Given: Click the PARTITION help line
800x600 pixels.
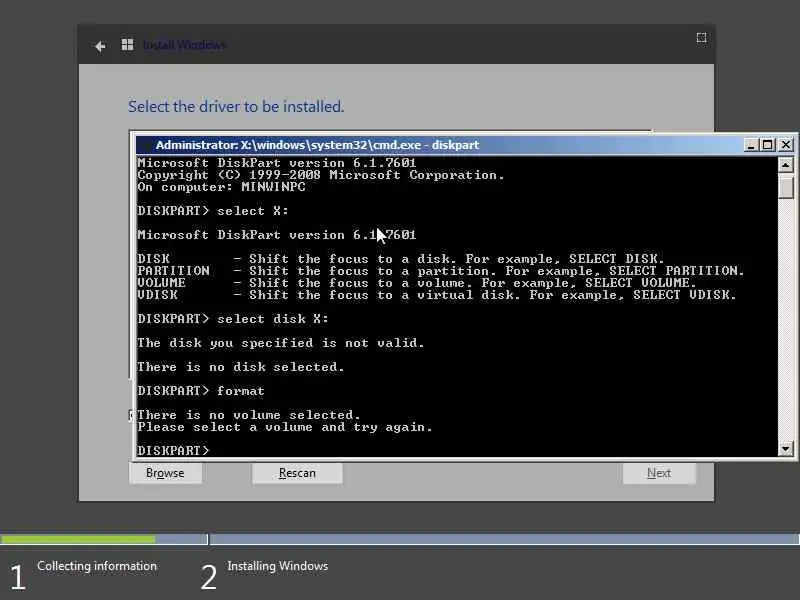Looking at the screenshot, I should tap(441, 271).
